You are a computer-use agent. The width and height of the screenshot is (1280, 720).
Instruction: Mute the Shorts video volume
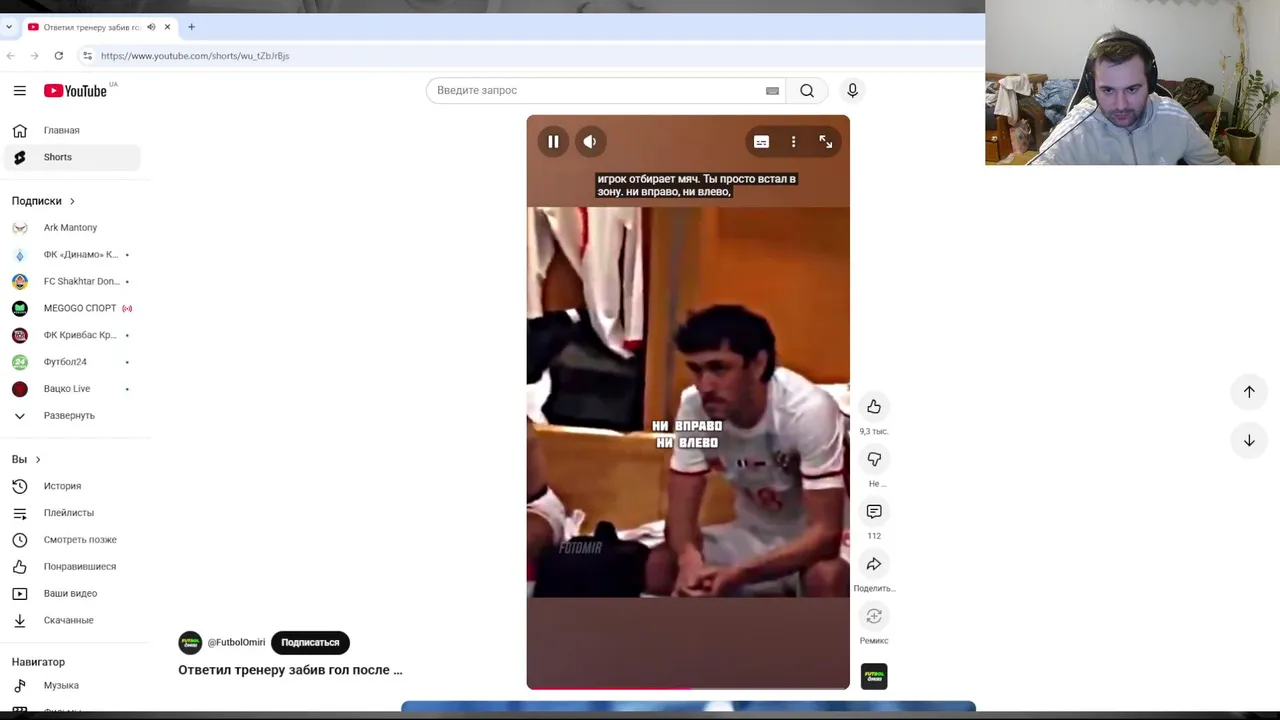click(x=590, y=142)
